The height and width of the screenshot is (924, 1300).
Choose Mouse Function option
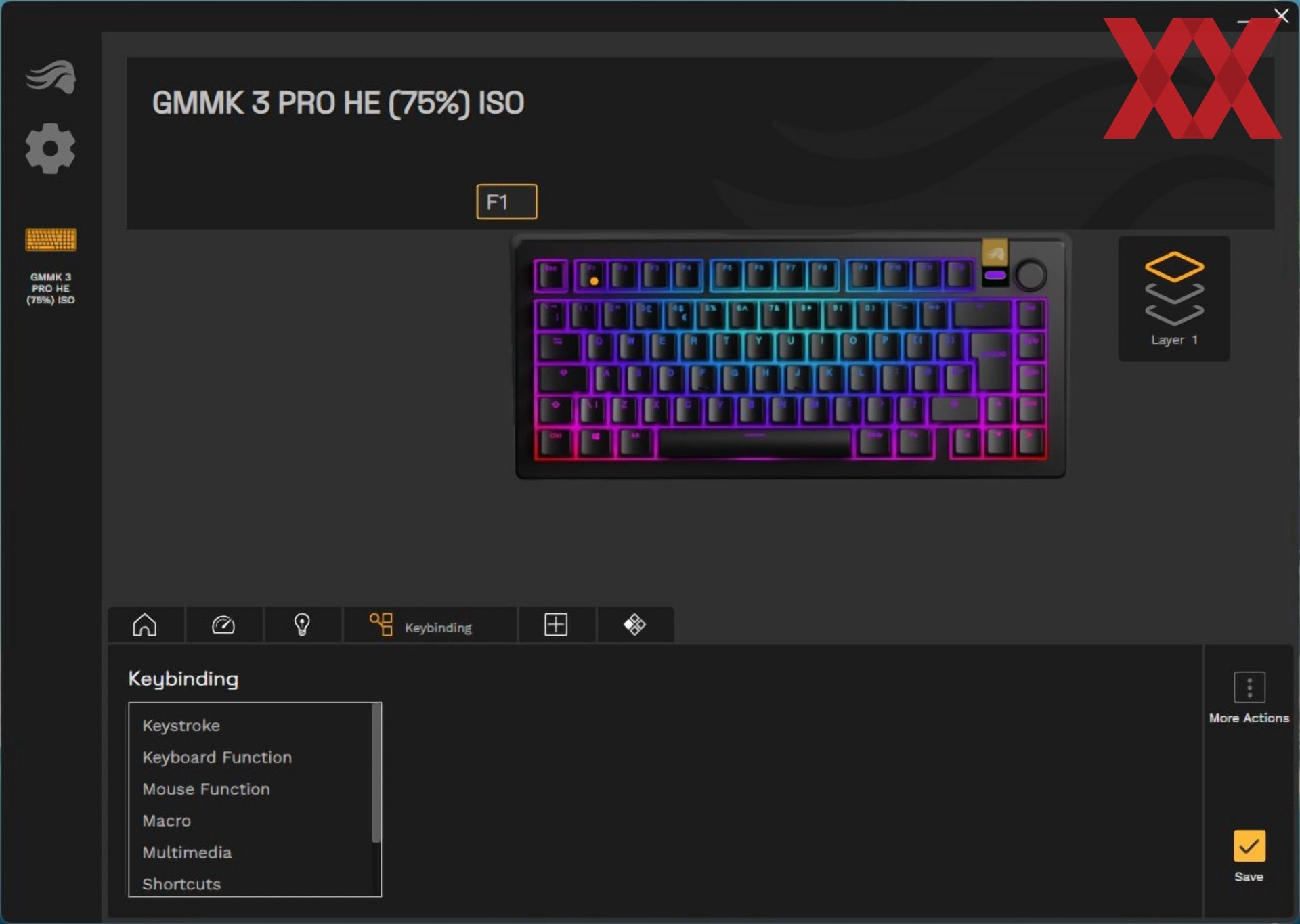click(207, 789)
